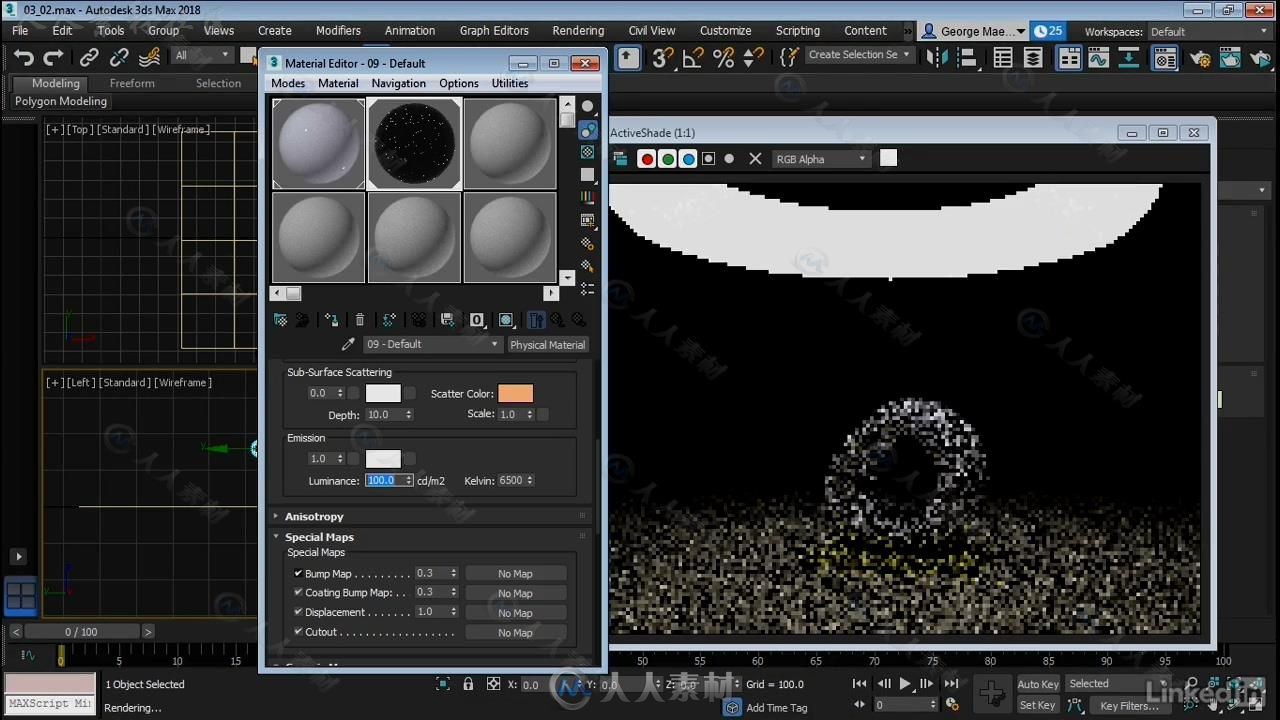1280x720 pixels.
Task: Select the Link tool in main toolbar
Action: pos(89,57)
